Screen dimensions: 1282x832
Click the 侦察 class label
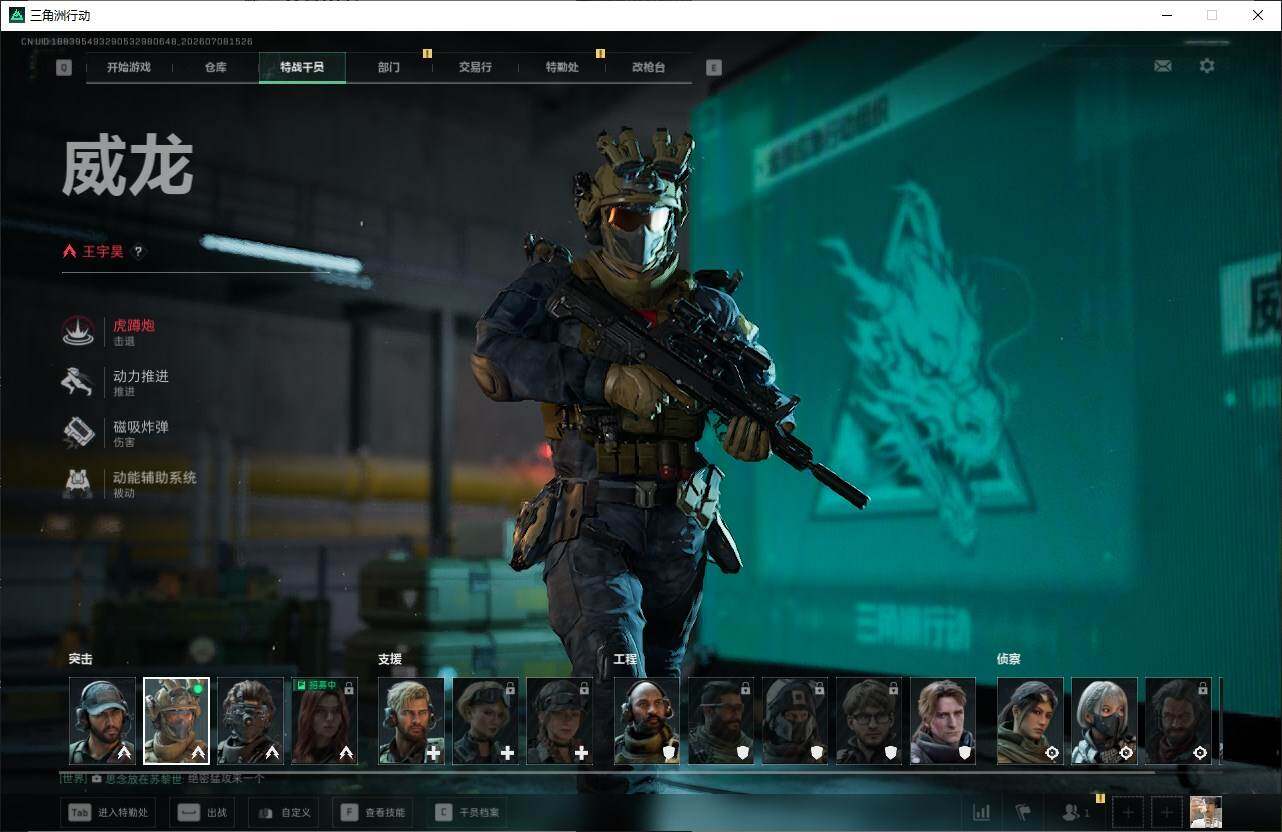coord(1009,659)
